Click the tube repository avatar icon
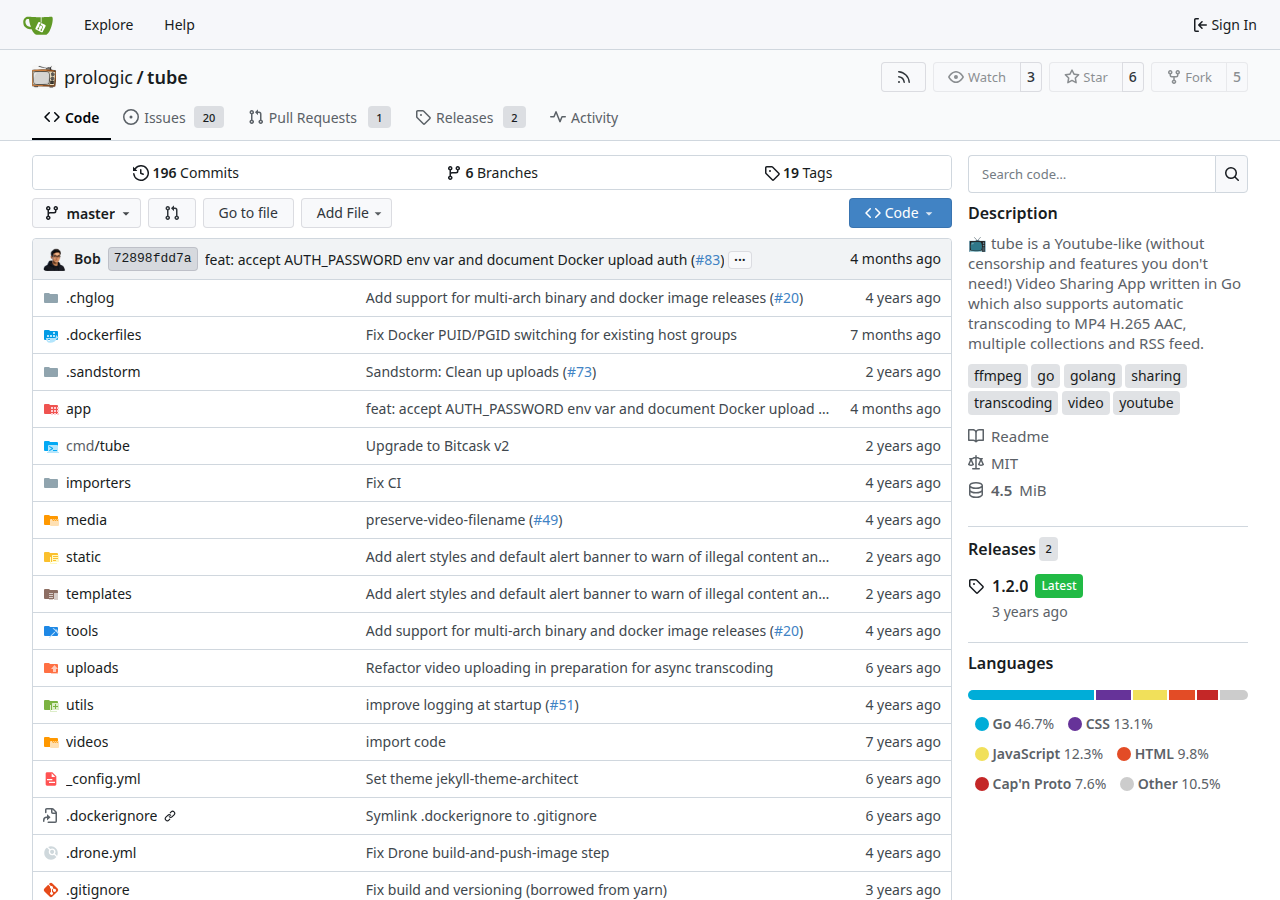The width and height of the screenshot is (1280, 900). tap(44, 77)
